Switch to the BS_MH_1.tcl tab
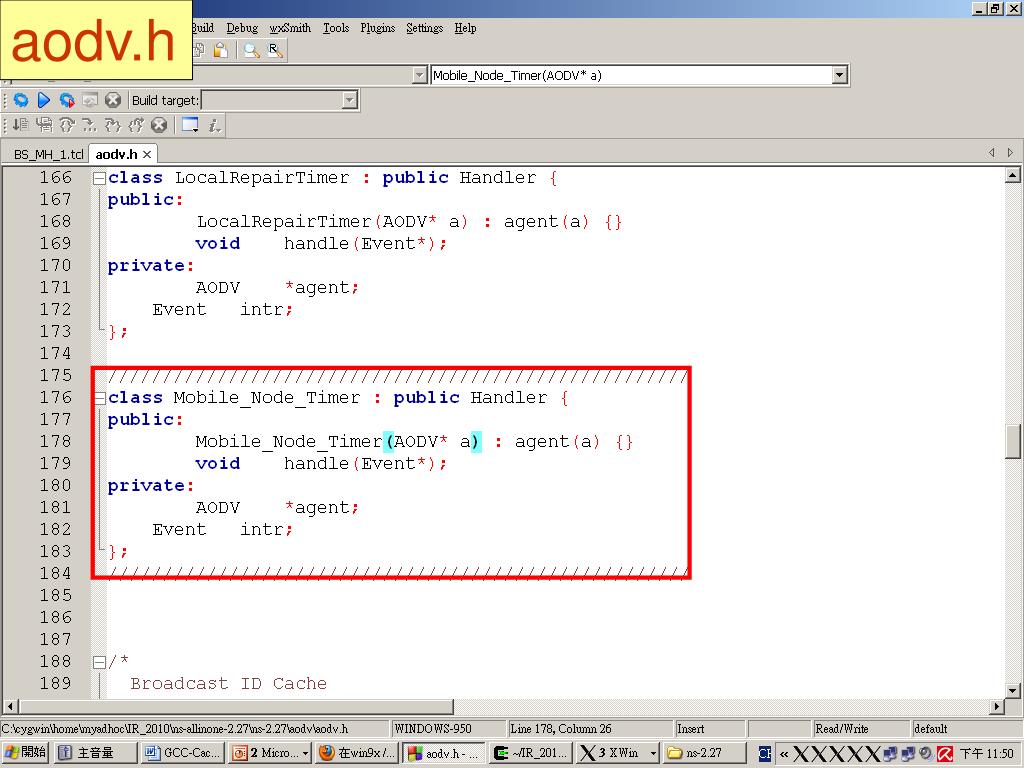Image resolution: width=1024 pixels, height=768 pixels. click(x=48, y=154)
